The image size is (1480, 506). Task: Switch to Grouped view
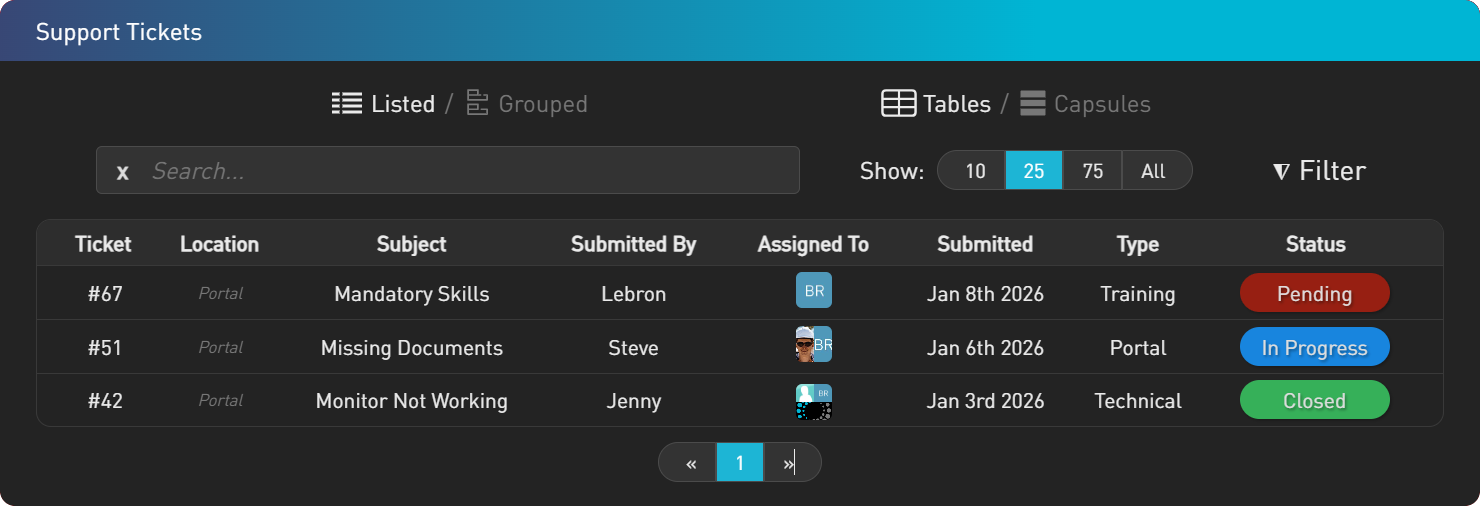[x=542, y=104]
